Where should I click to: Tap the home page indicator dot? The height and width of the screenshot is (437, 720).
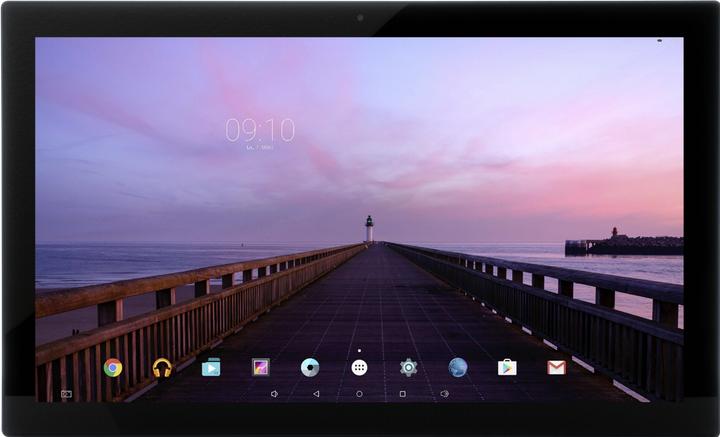tap(359, 350)
